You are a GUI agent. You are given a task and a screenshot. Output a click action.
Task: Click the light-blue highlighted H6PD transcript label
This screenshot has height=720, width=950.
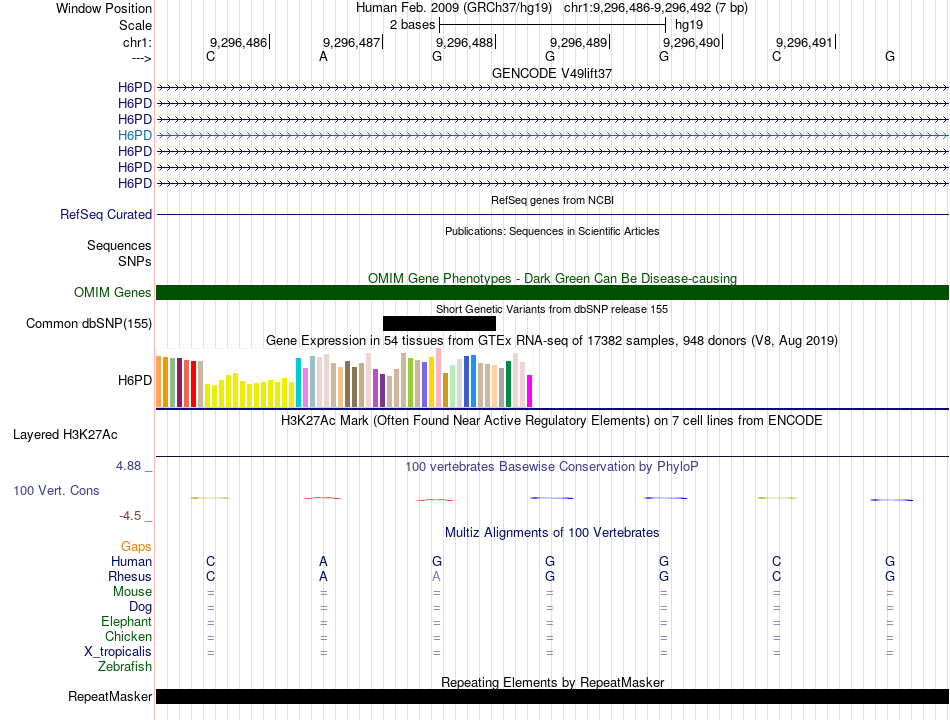click(x=135, y=135)
